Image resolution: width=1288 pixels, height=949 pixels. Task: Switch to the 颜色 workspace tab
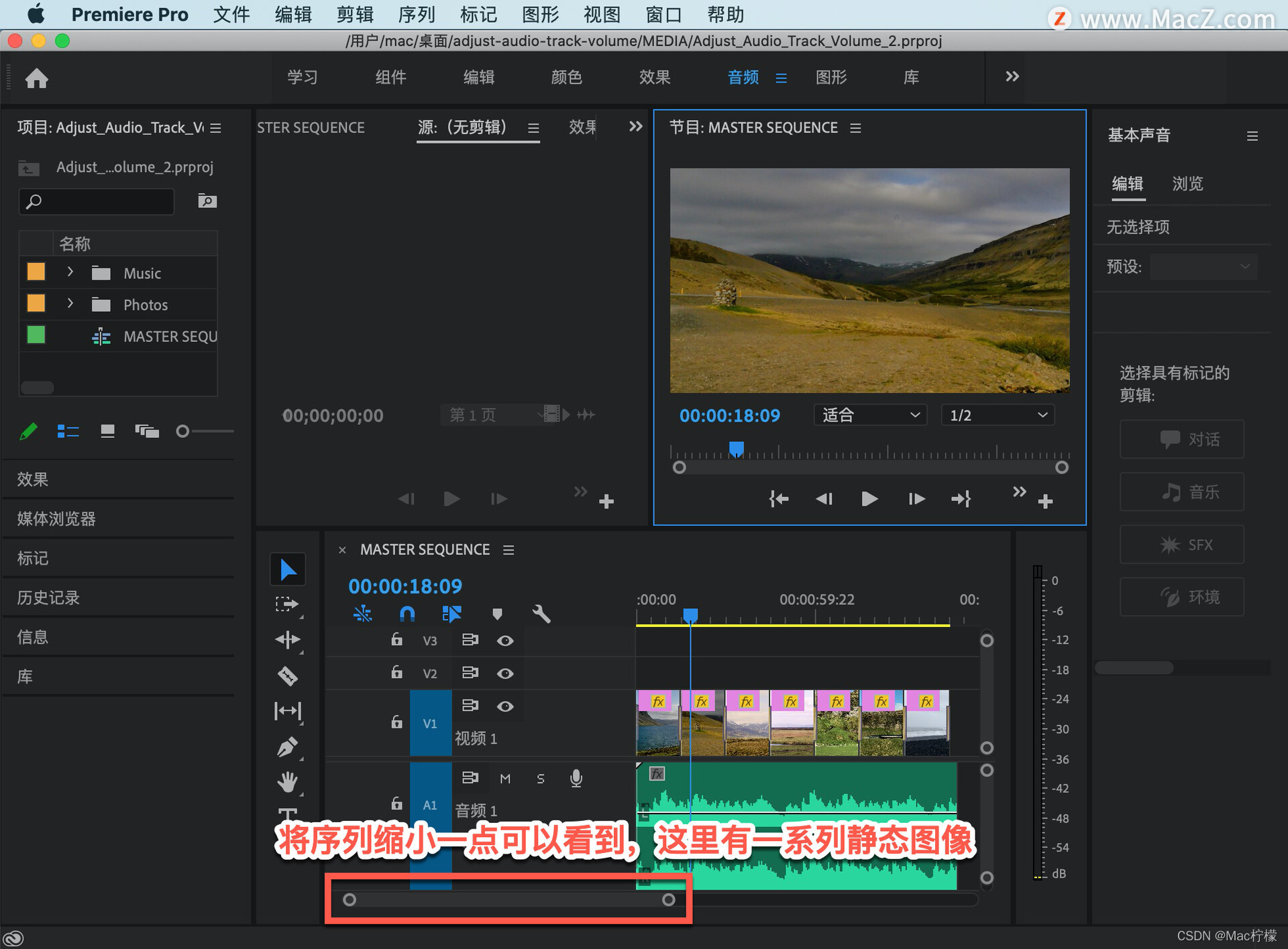click(566, 77)
